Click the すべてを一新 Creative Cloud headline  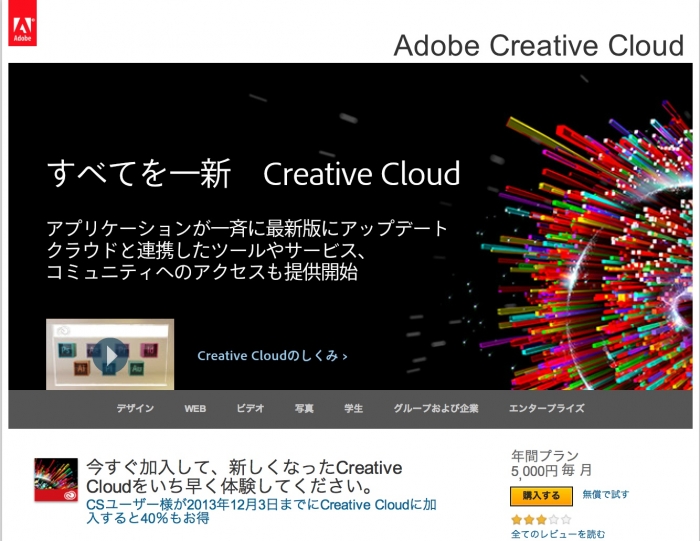(254, 173)
